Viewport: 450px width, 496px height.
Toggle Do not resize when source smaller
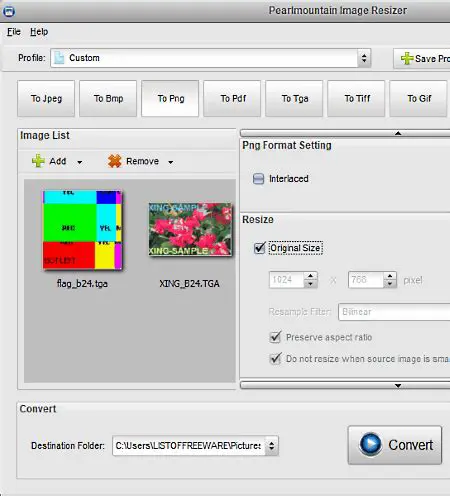click(x=275, y=359)
